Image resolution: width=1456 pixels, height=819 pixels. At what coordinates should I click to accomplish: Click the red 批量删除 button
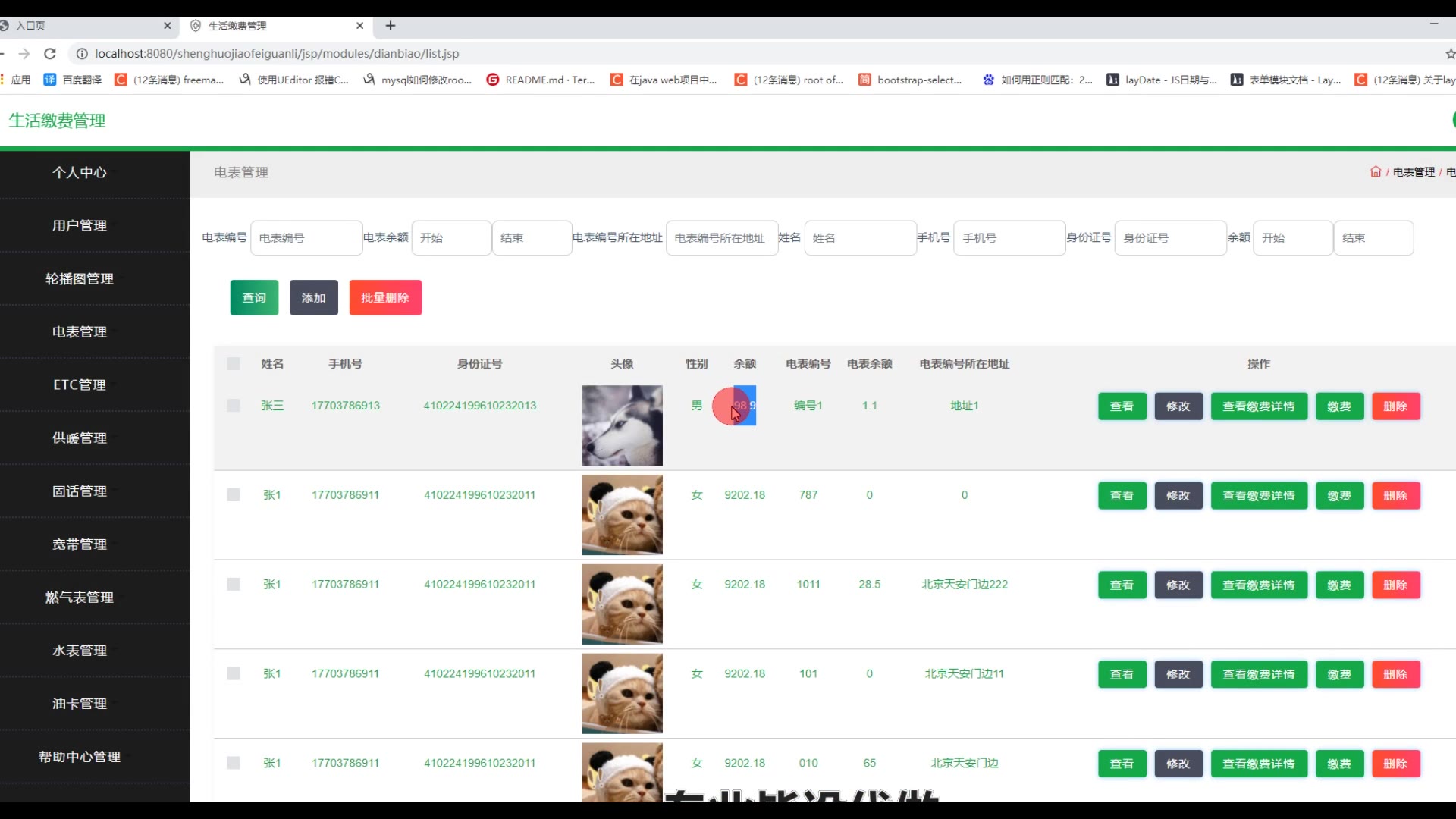[385, 298]
